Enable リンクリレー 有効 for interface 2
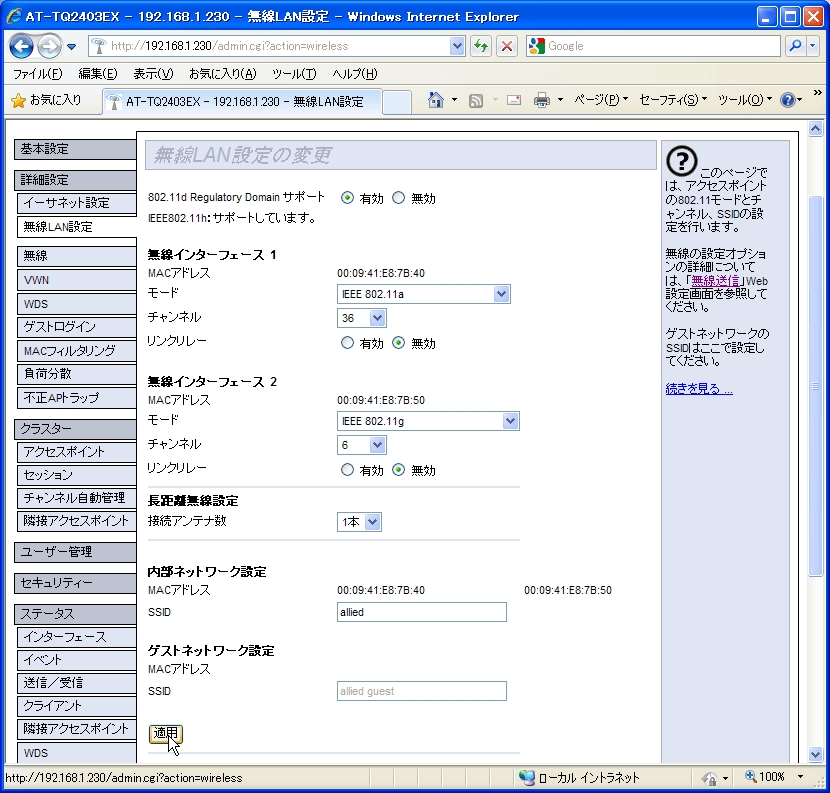This screenshot has width=830, height=793. pos(347,470)
